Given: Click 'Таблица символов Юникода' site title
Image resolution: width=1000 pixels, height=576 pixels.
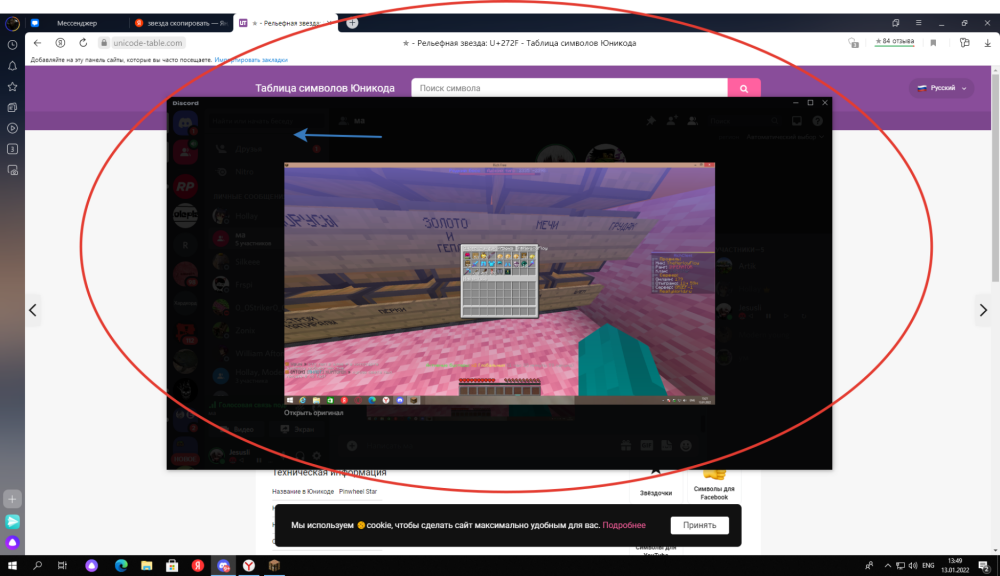Looking at the screenshot, I should (325, 88).
